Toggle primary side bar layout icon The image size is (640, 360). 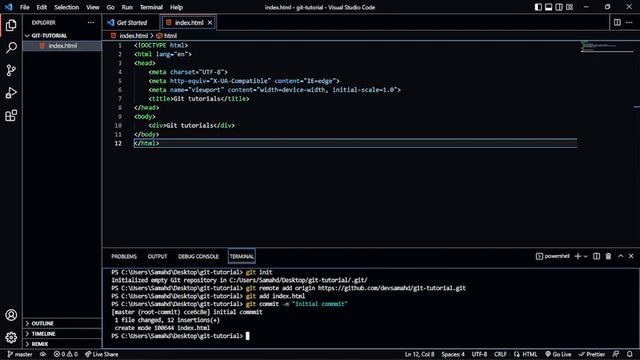point(538,7)
